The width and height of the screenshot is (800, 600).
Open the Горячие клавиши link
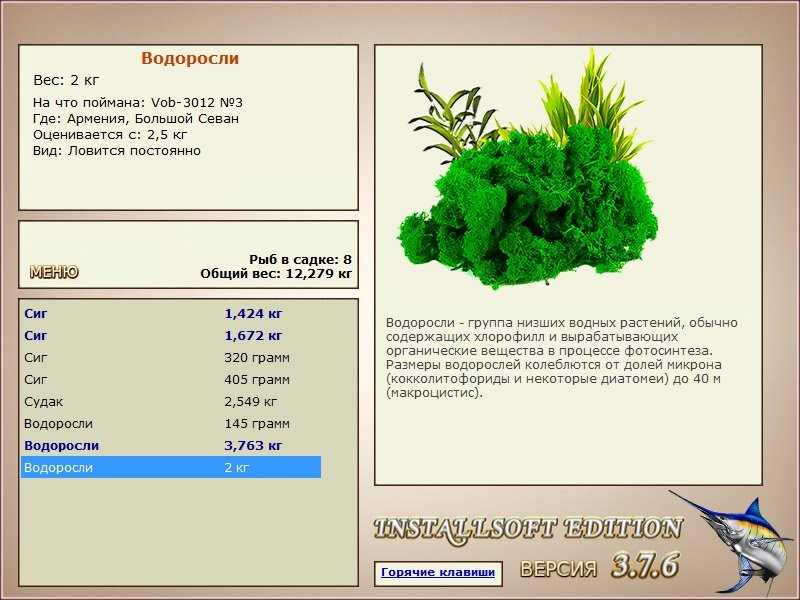click(x=438, y=572)
